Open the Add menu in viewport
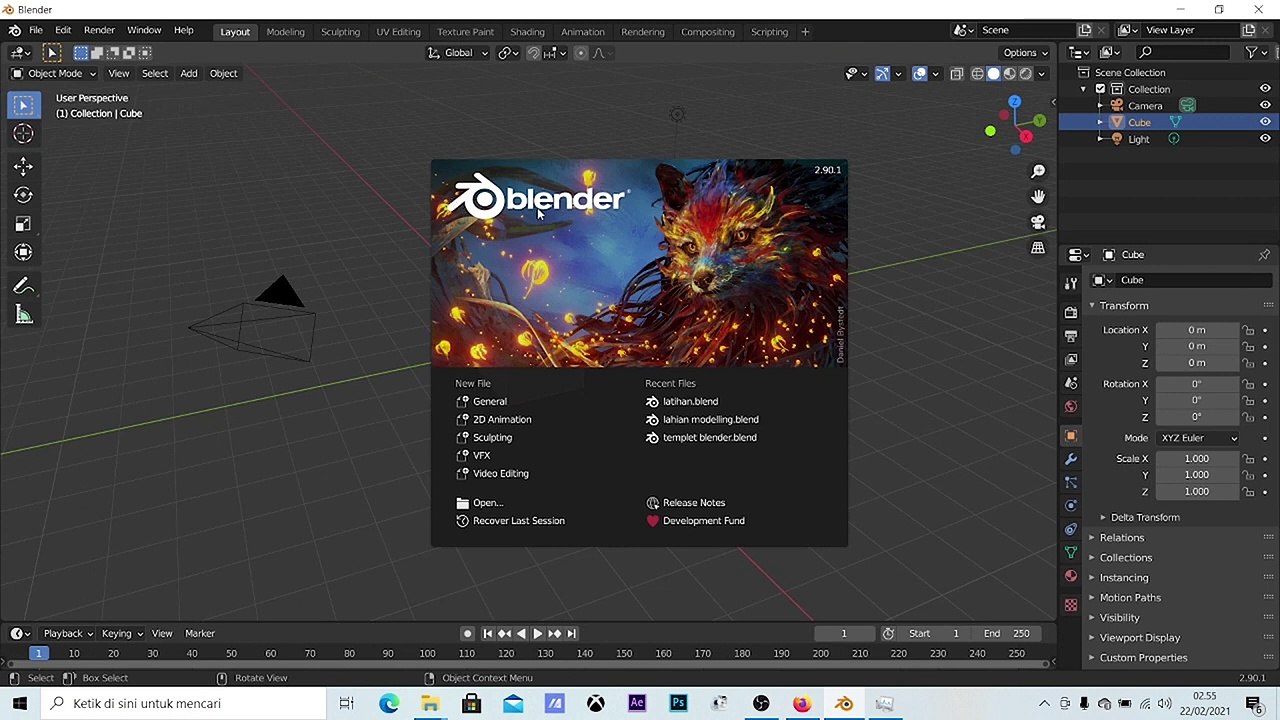The width and height of the screenshot is (1280, 720). click(188, 73)
